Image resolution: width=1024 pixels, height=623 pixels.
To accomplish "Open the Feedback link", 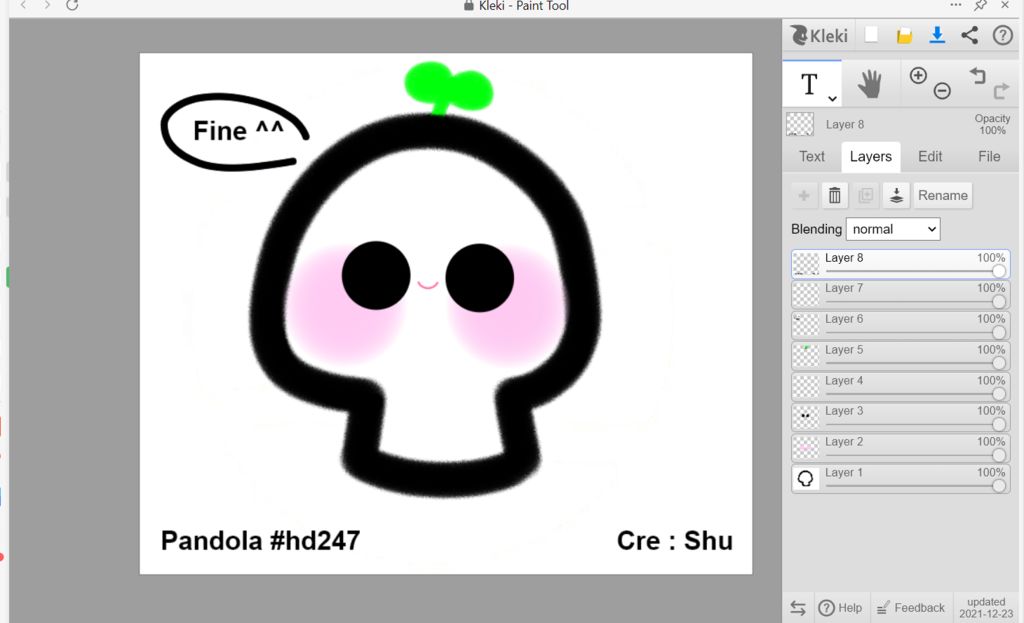I will 910,608.
